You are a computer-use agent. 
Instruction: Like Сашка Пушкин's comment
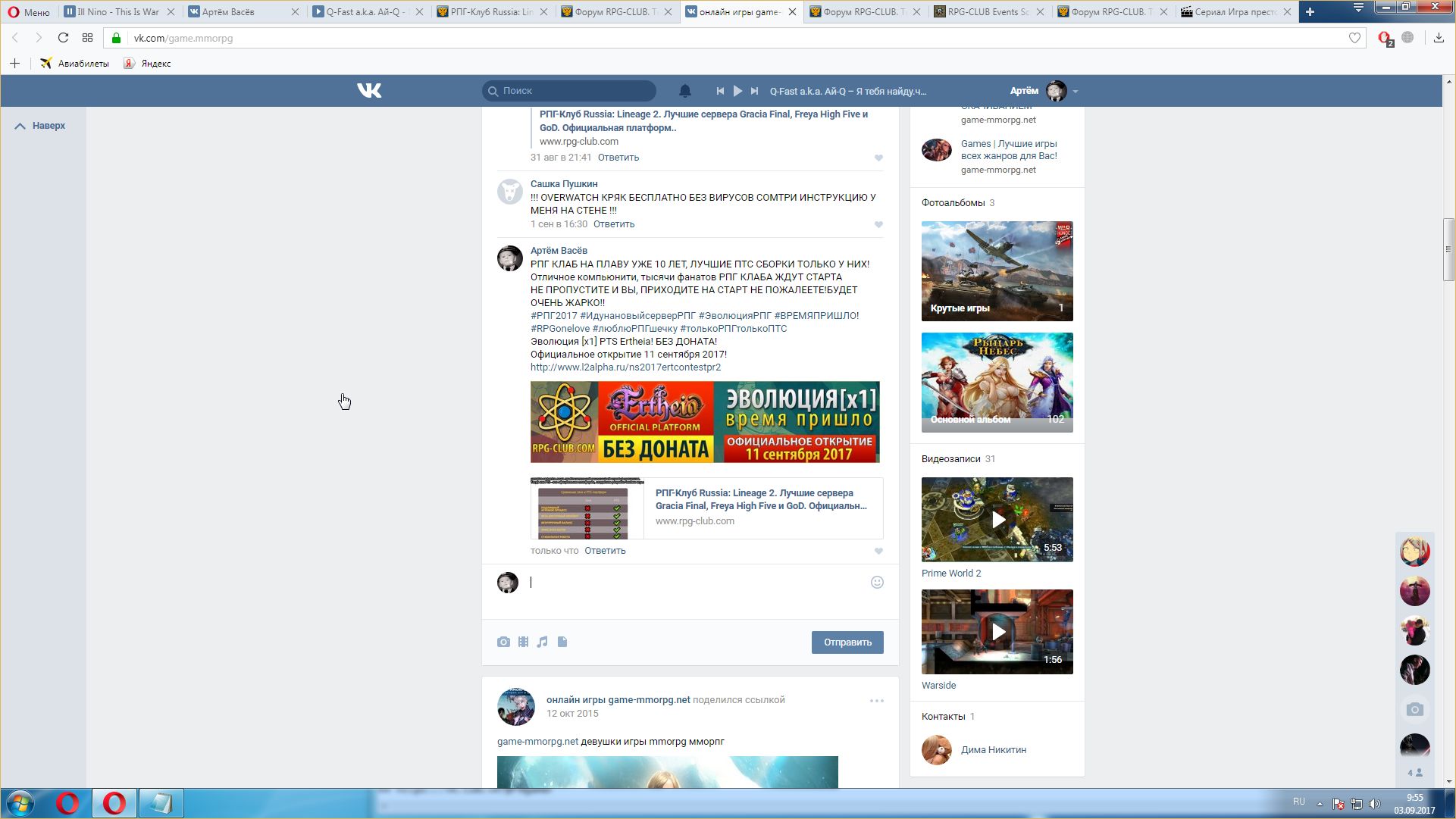coord(878,224)
